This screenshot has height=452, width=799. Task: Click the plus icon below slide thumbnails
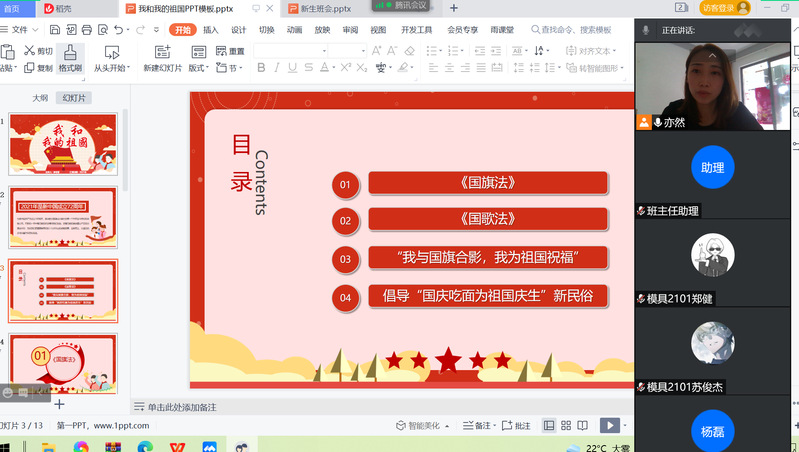click(x=59, y=404)
